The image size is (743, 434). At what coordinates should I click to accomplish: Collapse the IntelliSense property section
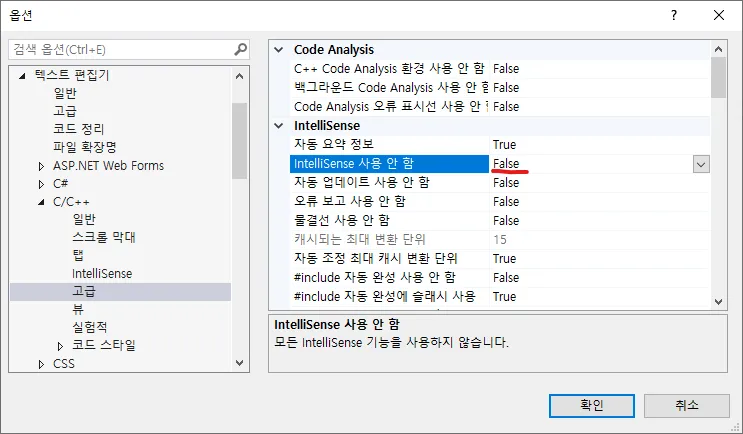click(x=279, y=126)
